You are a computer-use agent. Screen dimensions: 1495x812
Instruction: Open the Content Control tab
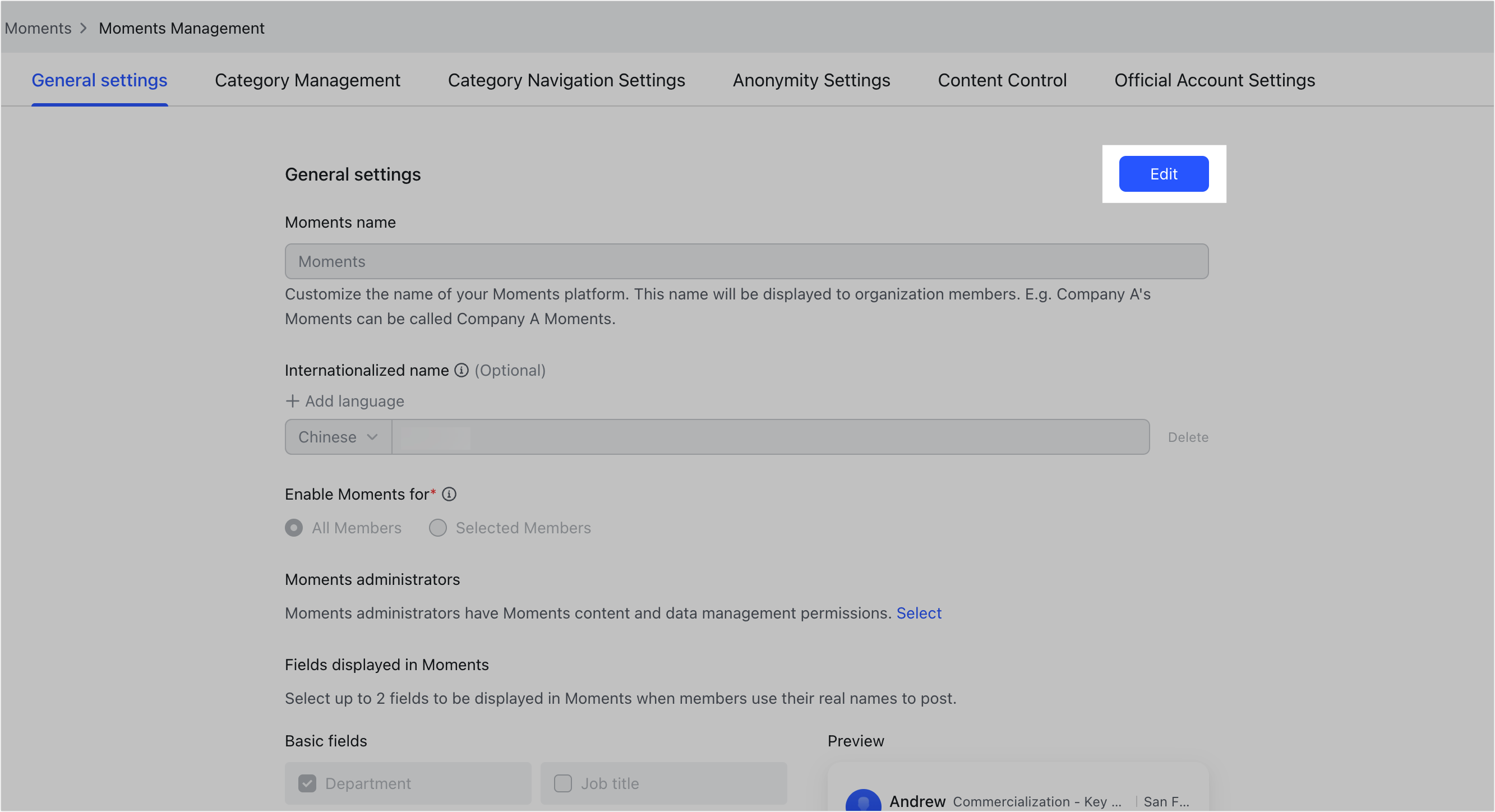(x=1002, y=80)
